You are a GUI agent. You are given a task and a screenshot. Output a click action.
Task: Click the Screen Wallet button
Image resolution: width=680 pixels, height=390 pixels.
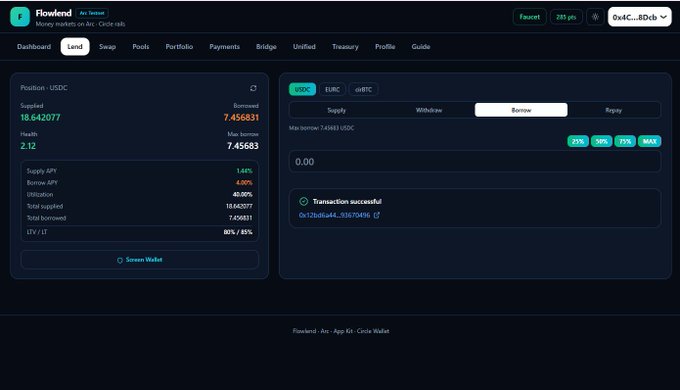point(140,260)
